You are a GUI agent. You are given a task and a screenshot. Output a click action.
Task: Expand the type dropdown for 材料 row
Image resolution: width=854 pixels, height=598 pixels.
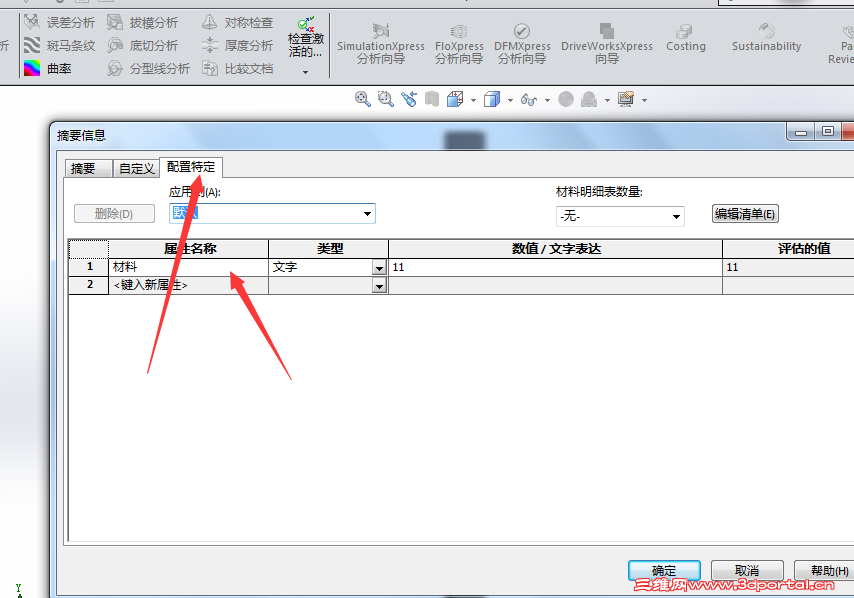[x=378, y=267]
